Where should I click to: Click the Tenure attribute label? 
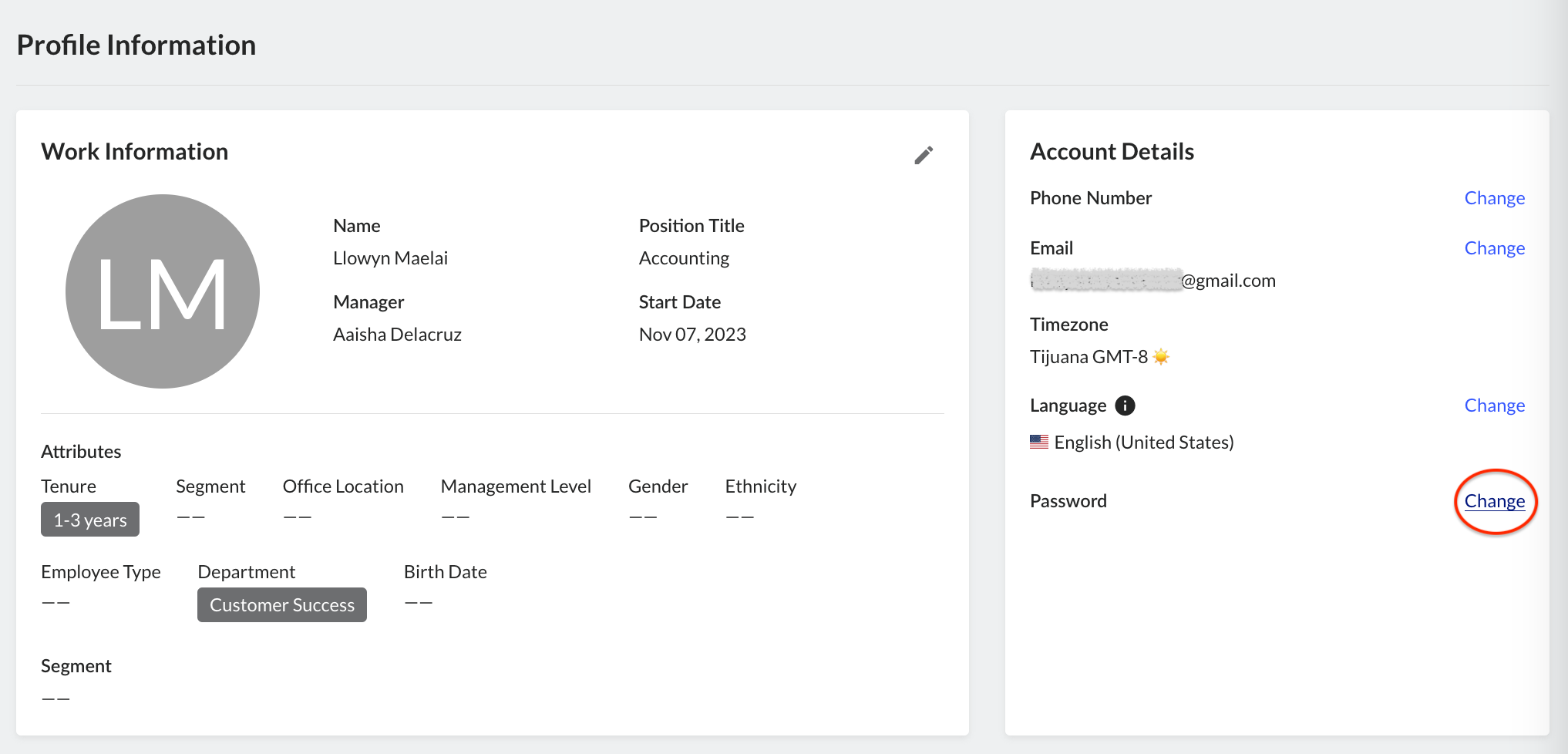pos(69,486)
